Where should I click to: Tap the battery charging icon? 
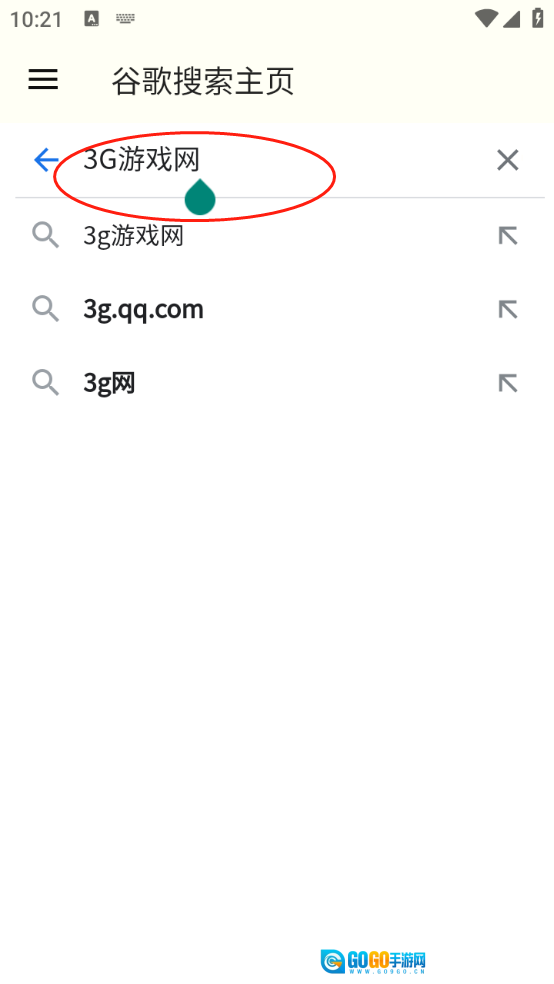click(x=538, y=18)
